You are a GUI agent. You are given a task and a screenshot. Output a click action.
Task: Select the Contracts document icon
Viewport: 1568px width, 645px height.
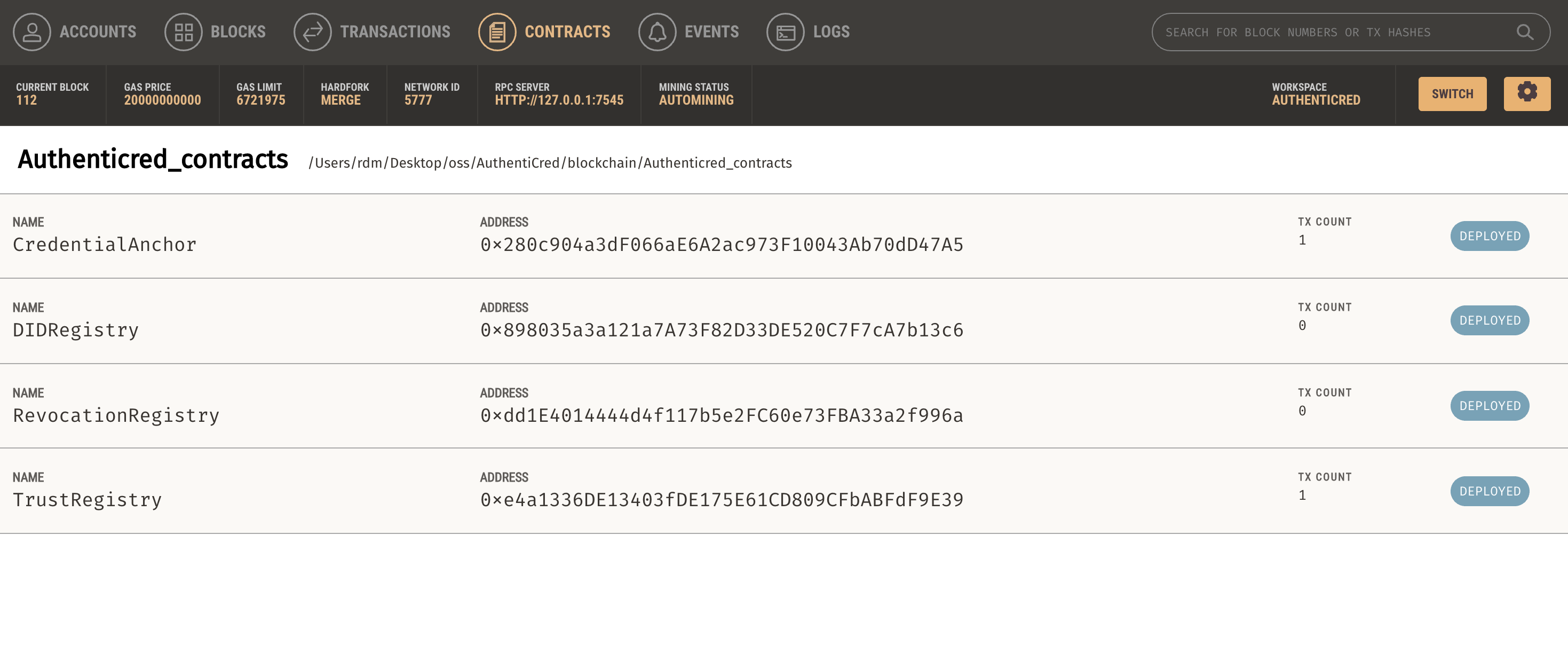point(498,32)
